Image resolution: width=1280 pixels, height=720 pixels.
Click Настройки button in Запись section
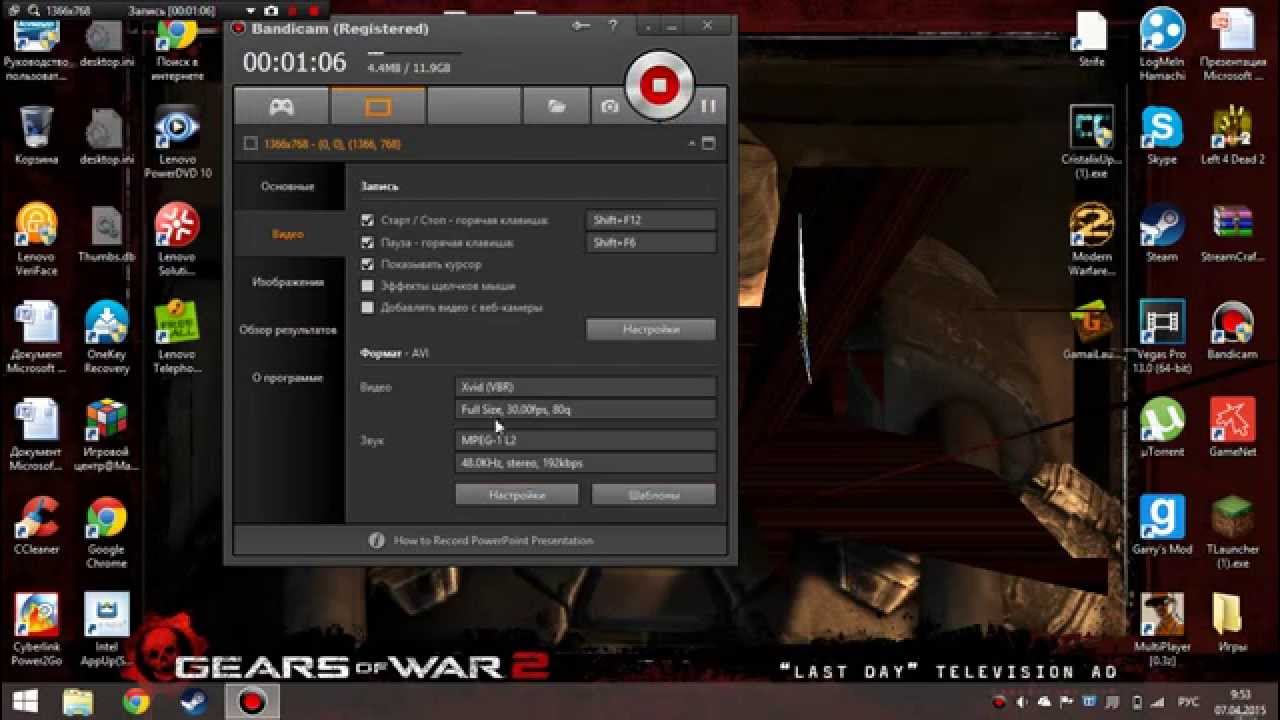(651, 329)
